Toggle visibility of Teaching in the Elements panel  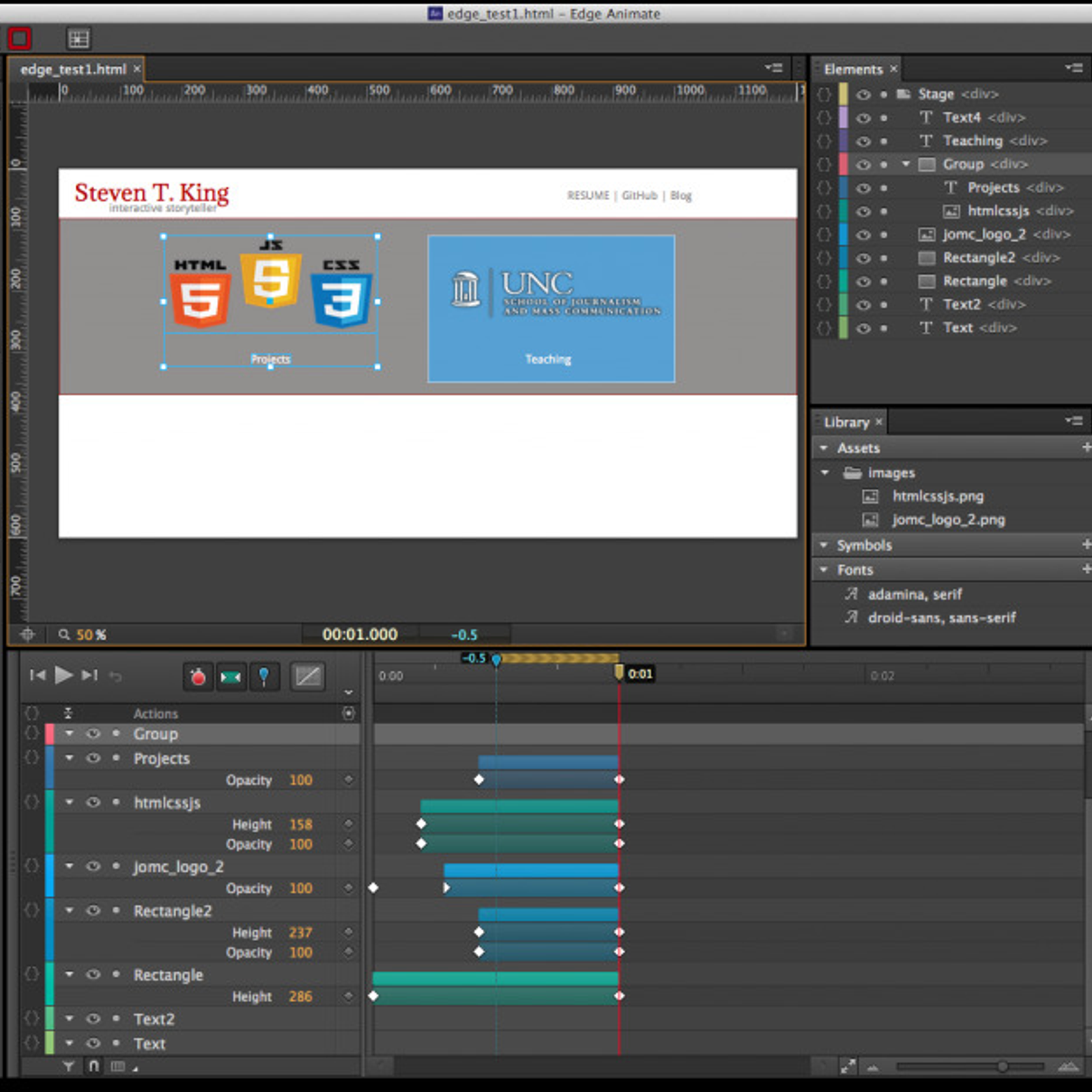[x=863, y=141]
